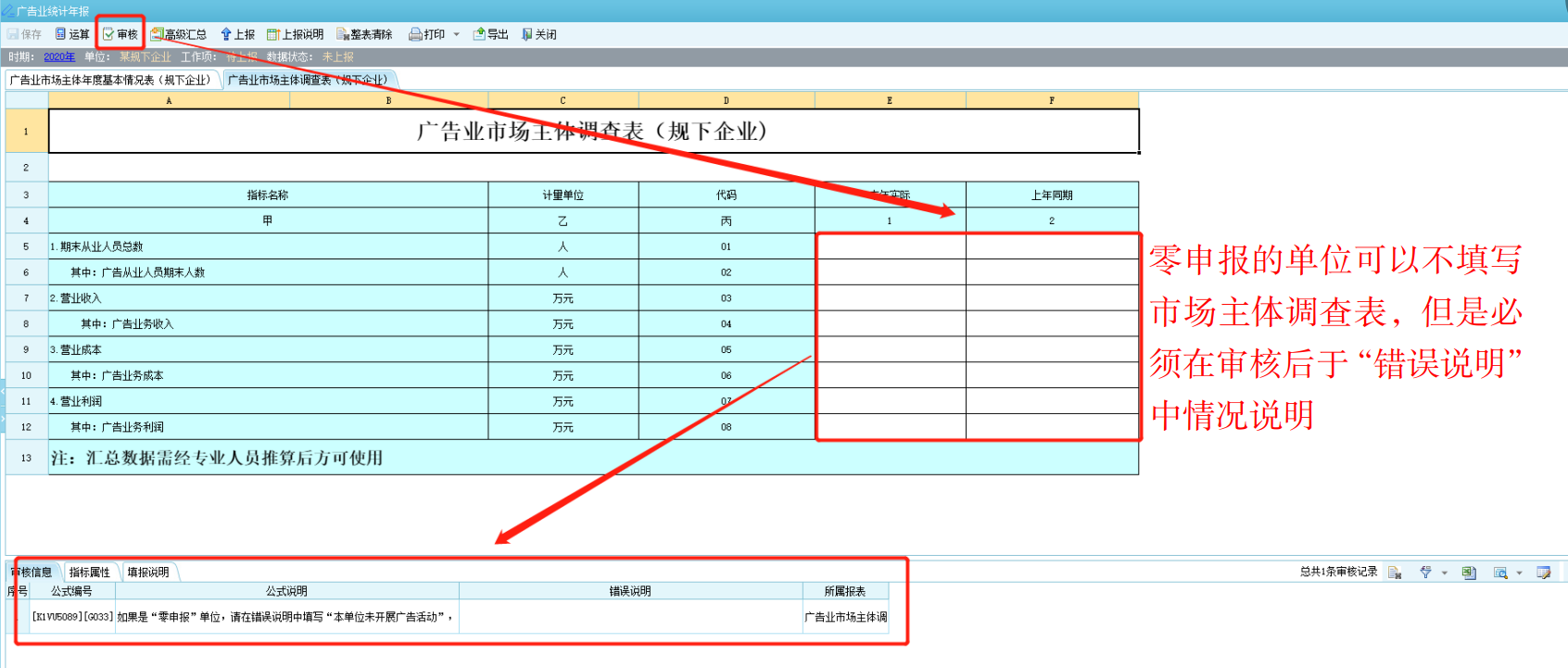
Task: Click 错误说明 cell of audit record row
Action: click(x=630, y=617)
